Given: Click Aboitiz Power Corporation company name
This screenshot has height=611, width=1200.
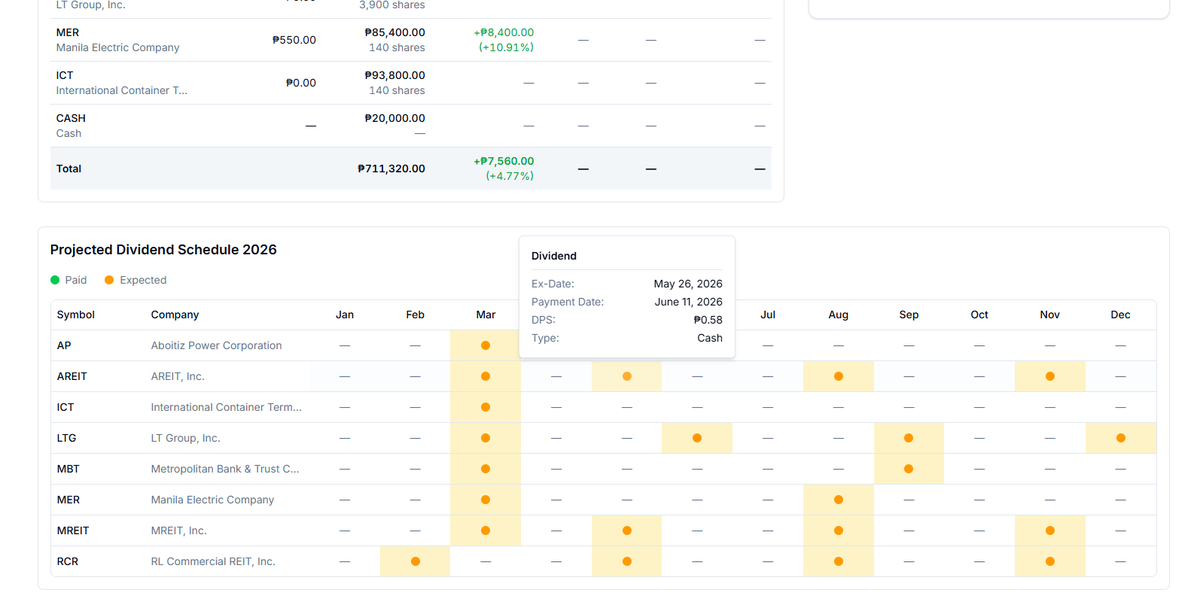Looking at the screenshot, I should coord(216,345).
